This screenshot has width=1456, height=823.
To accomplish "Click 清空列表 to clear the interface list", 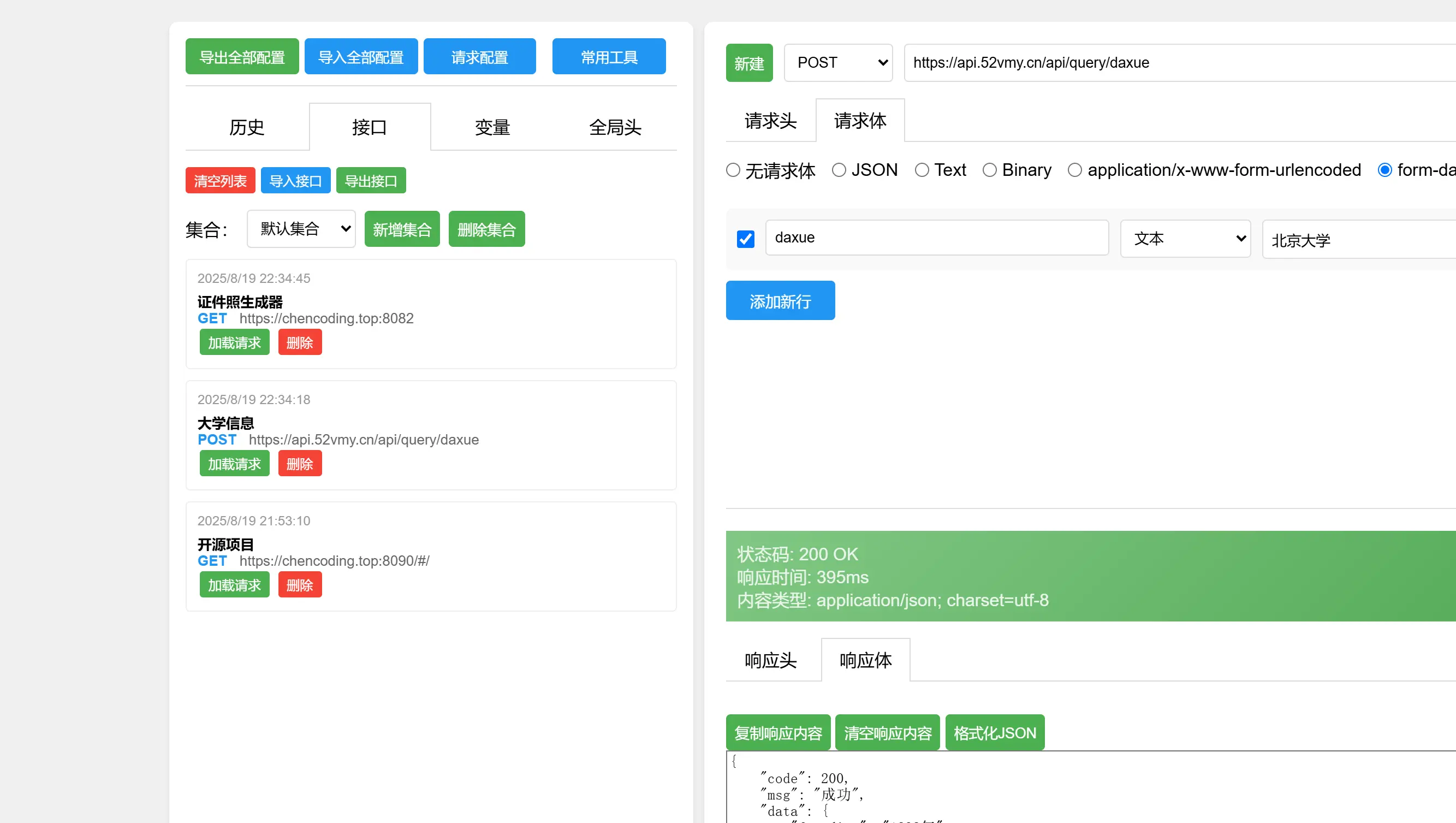I will [x=220, y=180].
